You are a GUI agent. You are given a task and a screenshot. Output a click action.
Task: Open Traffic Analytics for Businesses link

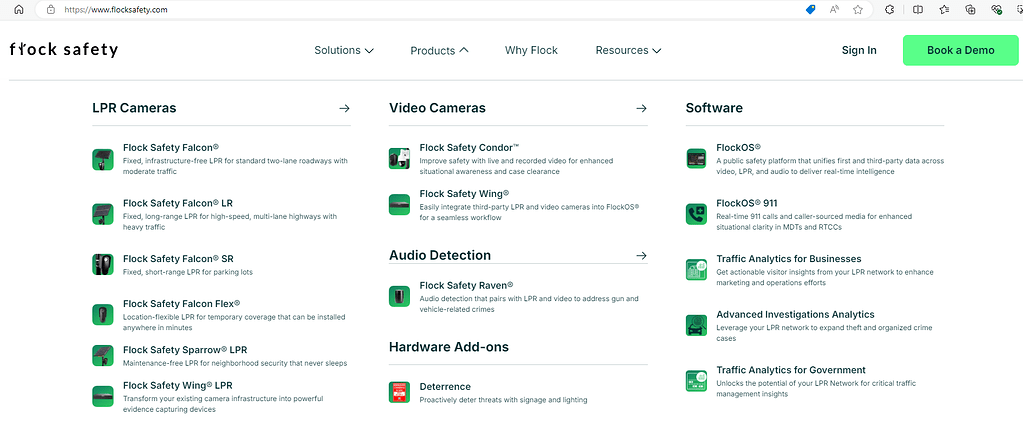click(789, 258)
